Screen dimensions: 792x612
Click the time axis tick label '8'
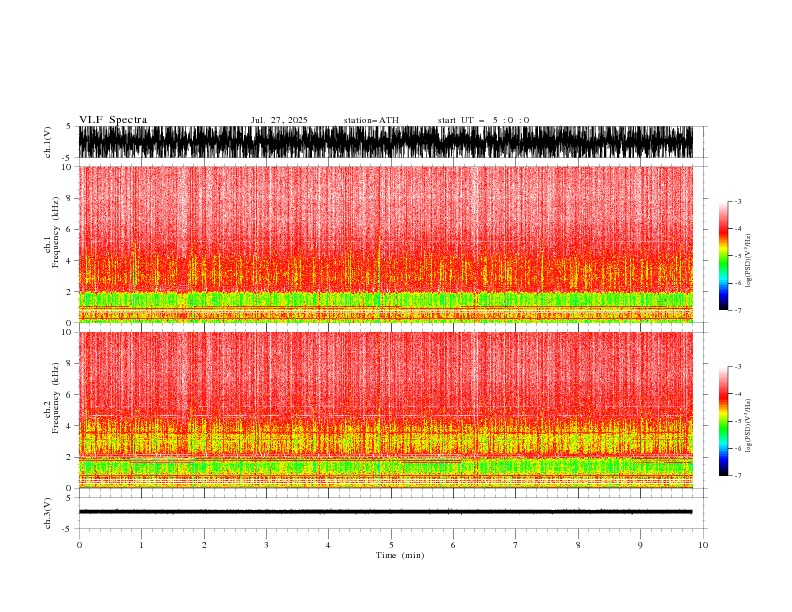(578, 545)
